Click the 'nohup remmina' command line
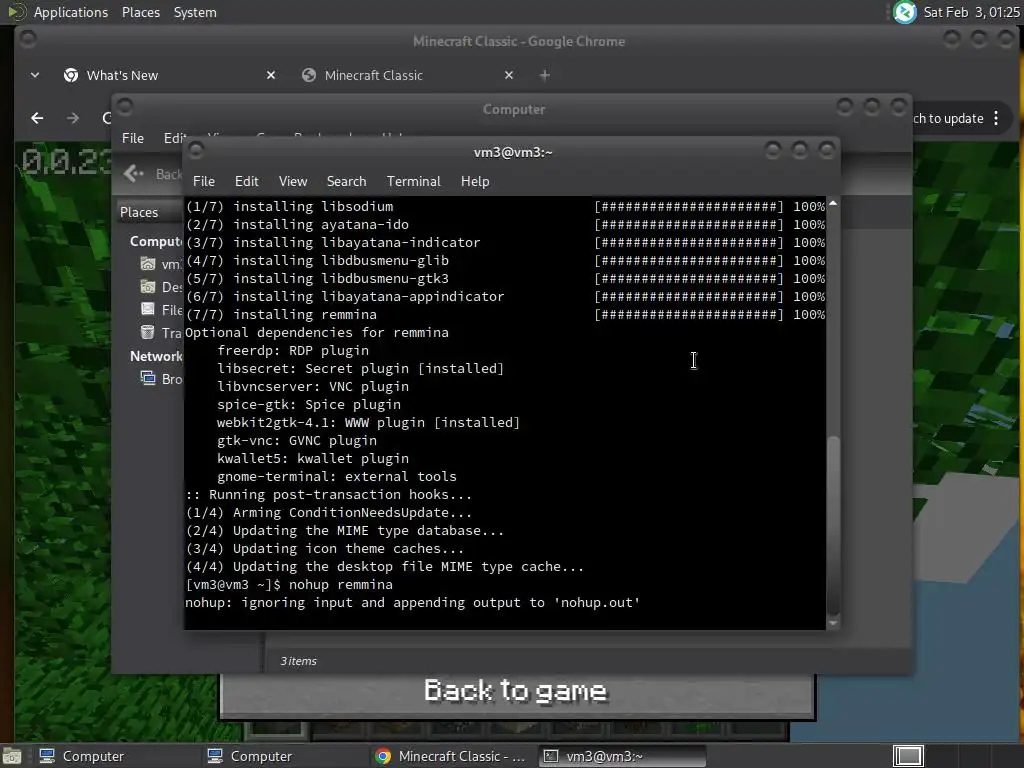This screenshot has height=768, width=1024. pyautogui.click(x=289, y=584)
